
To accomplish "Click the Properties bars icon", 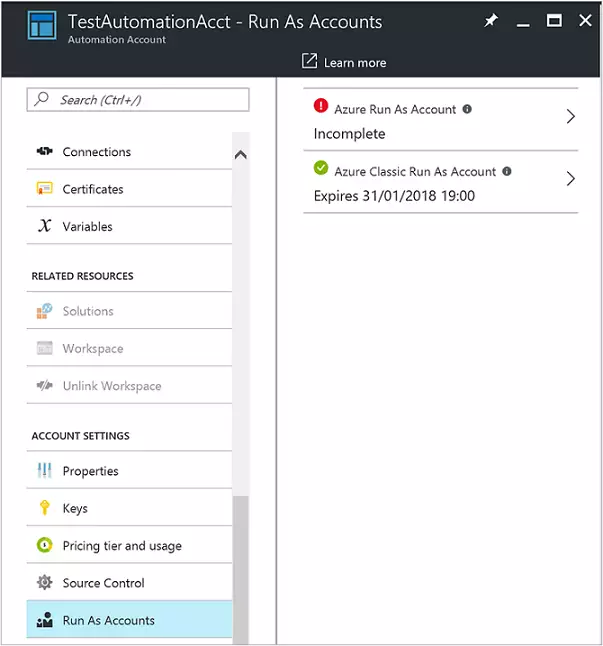I will tap(44, 471).
